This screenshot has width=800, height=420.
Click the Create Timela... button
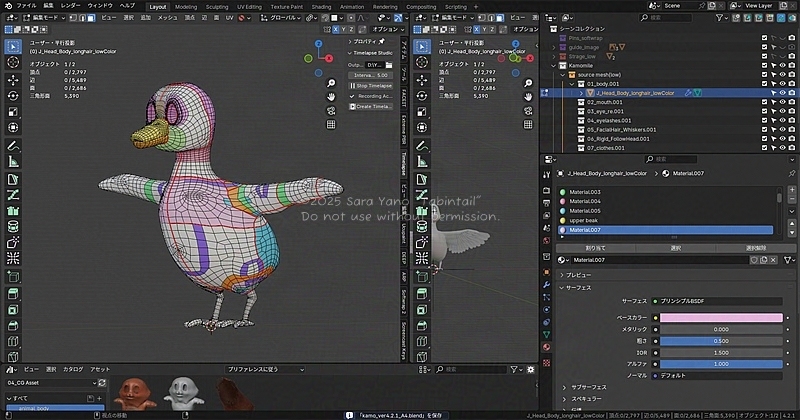click(371, 106)
